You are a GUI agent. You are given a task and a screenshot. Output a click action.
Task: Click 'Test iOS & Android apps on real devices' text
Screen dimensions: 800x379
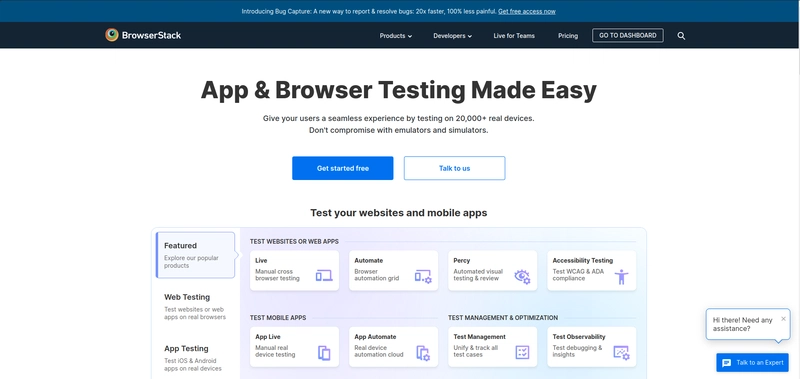click(193, 365)
